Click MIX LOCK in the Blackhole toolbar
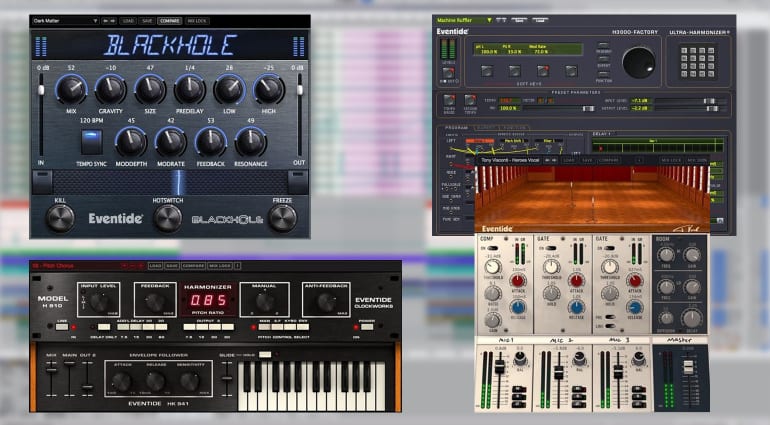770x425 pixels. point(197,21)
